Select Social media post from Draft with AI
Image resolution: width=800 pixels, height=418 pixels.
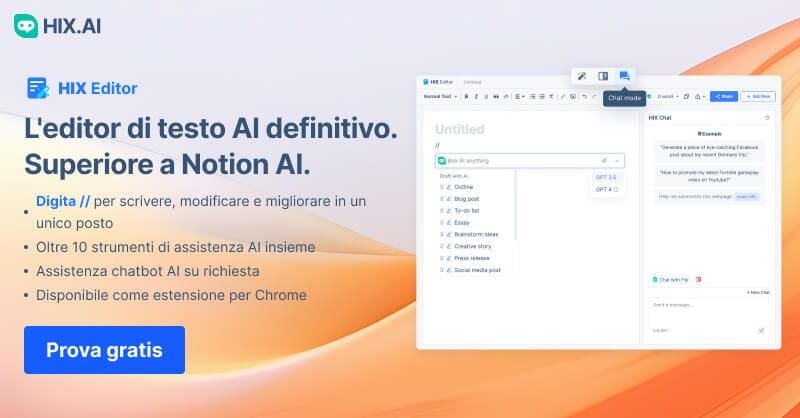pos(476,270)
